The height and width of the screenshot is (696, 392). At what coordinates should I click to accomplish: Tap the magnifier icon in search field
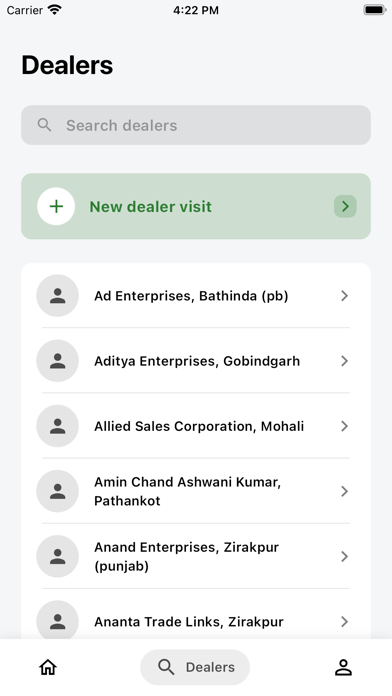tap(44, 125)
